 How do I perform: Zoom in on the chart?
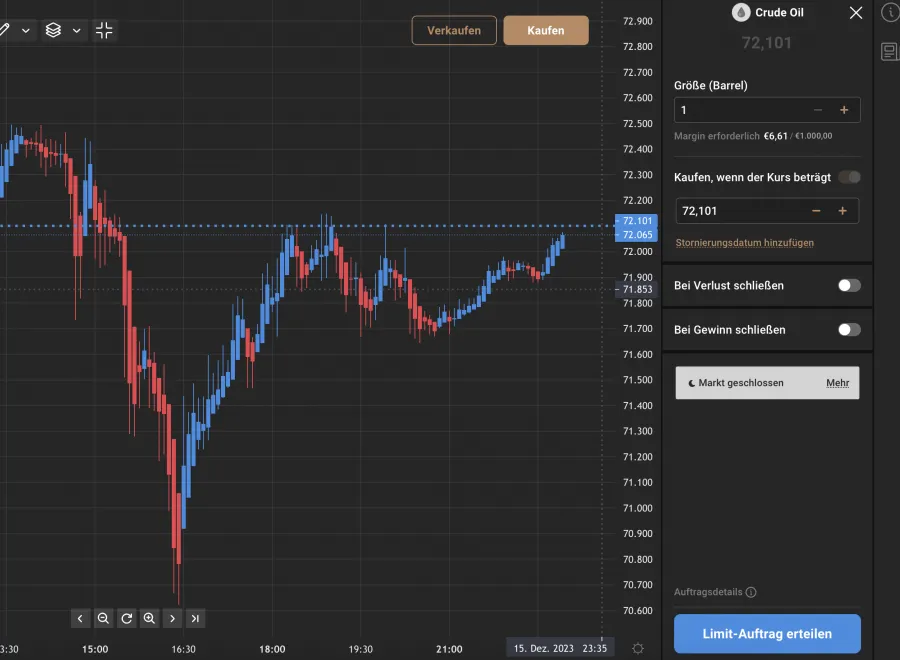(x=149, y=618)
